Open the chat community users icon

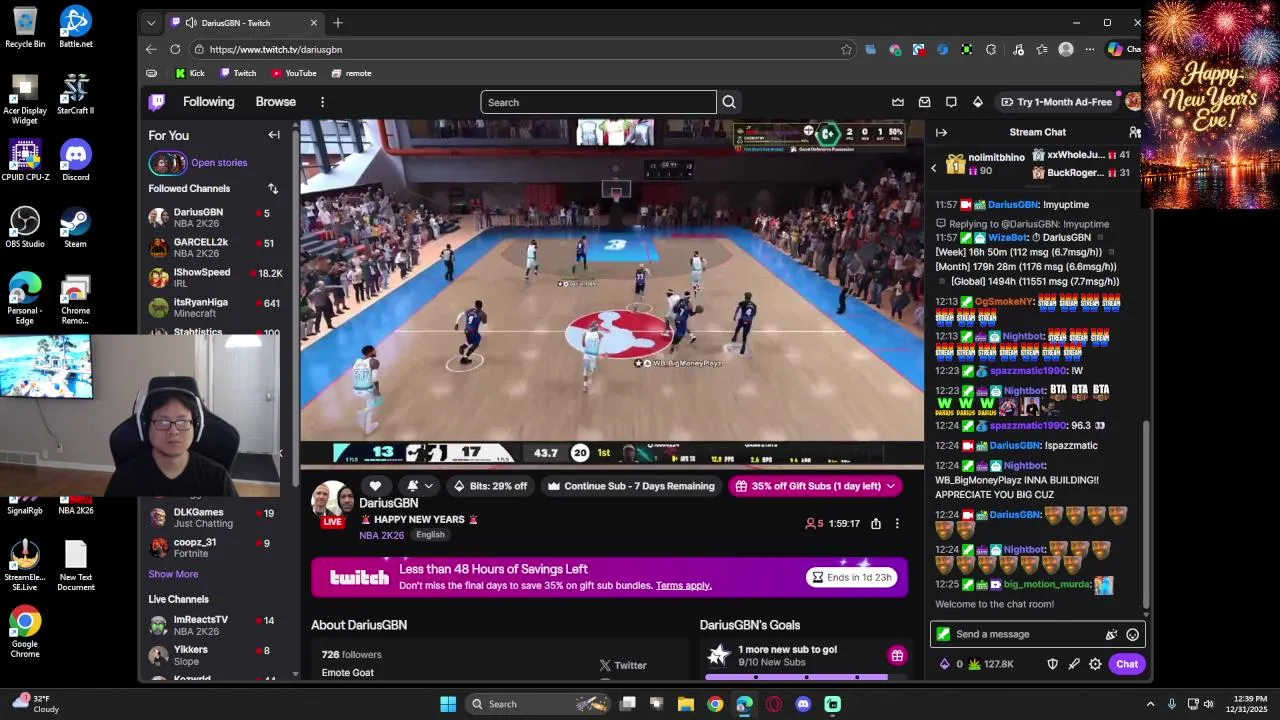click(1134, 132)
